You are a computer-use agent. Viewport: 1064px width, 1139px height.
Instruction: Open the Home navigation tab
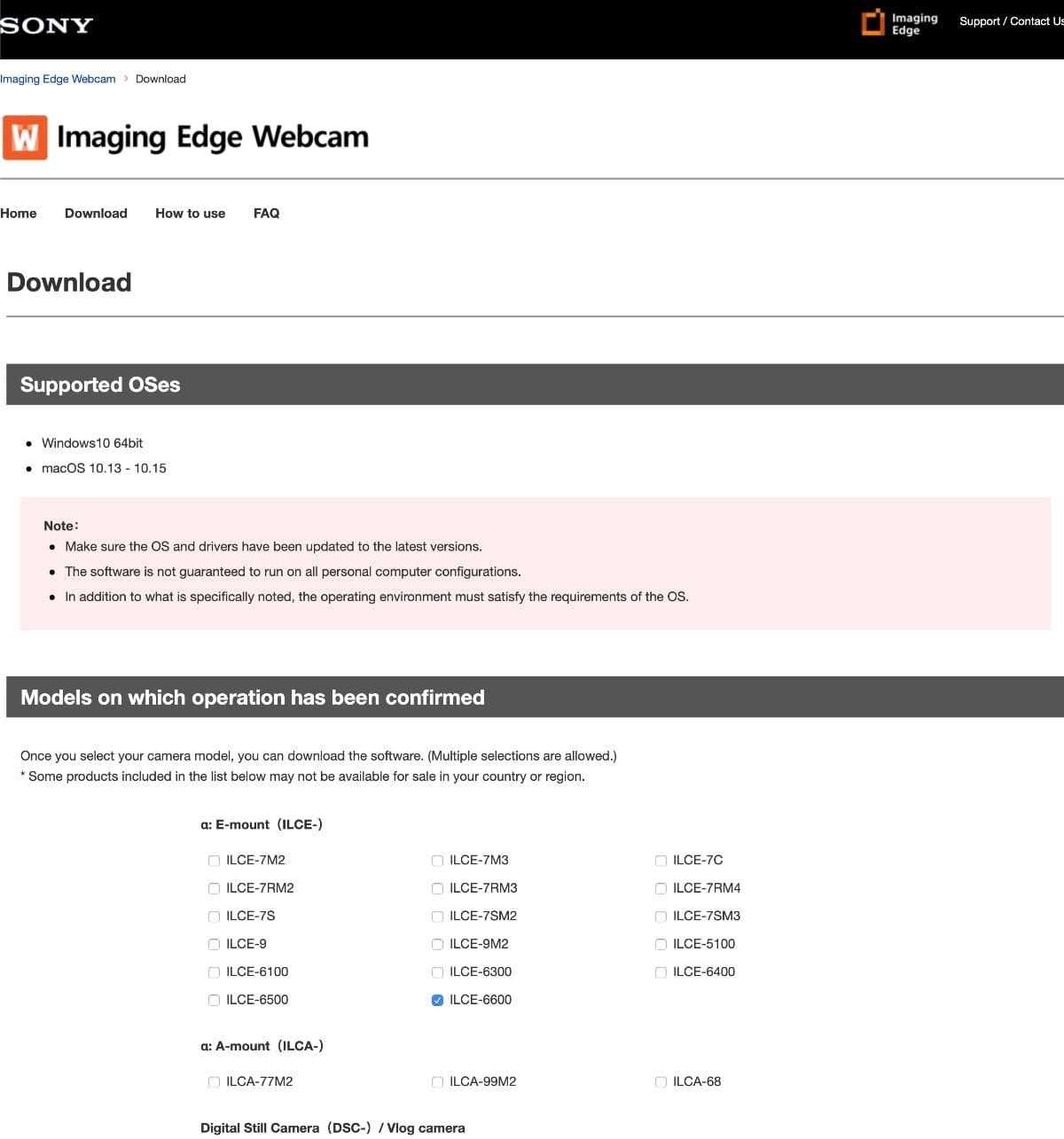click(19, 214)
